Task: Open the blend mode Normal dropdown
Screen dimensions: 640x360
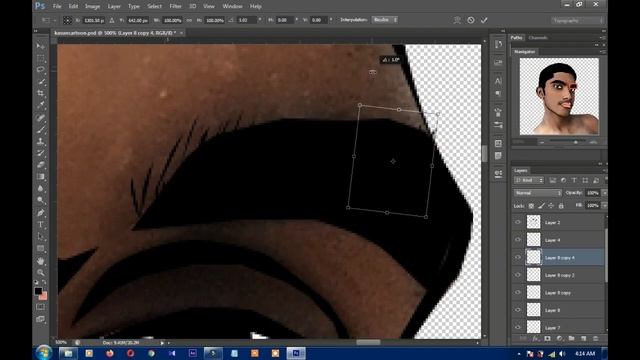Action: point(538,193)
